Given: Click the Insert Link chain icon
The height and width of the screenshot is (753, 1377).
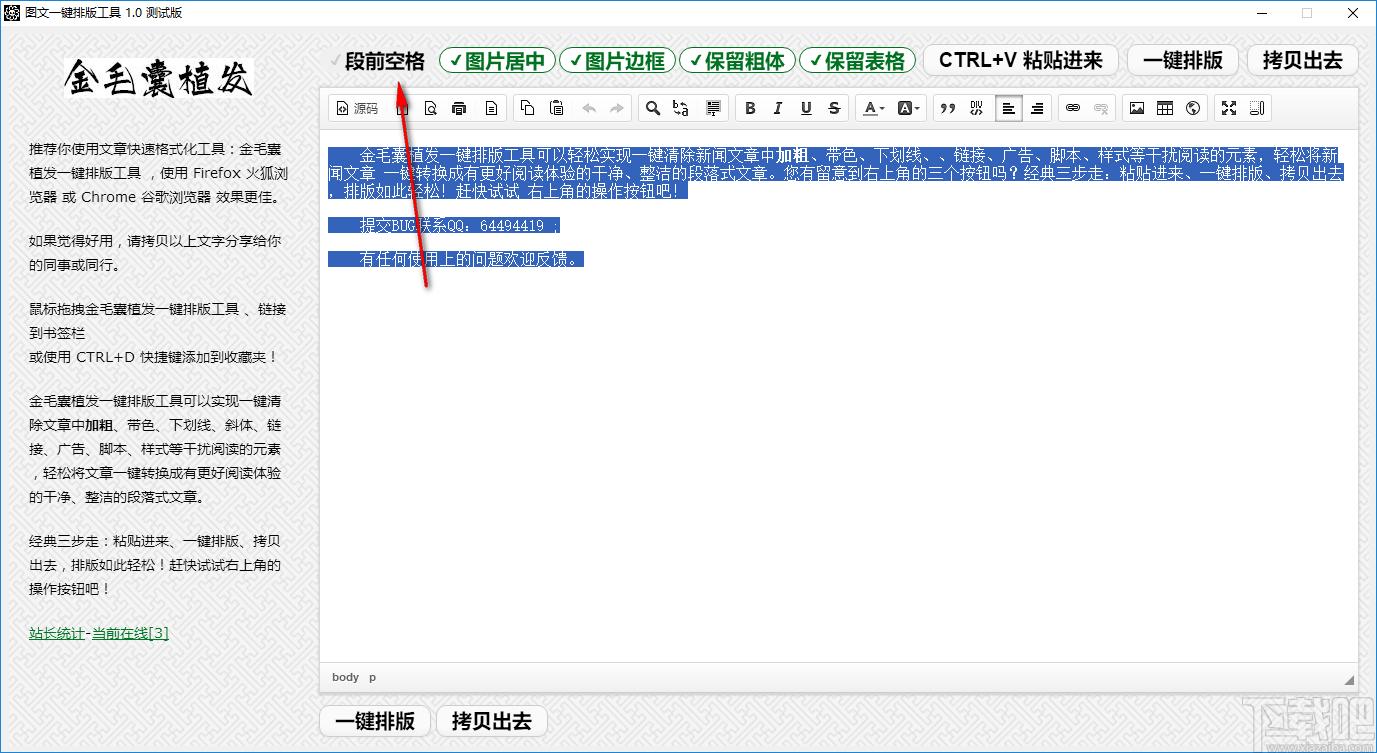Looking at the screenshot, I should tap(1073, 108).
